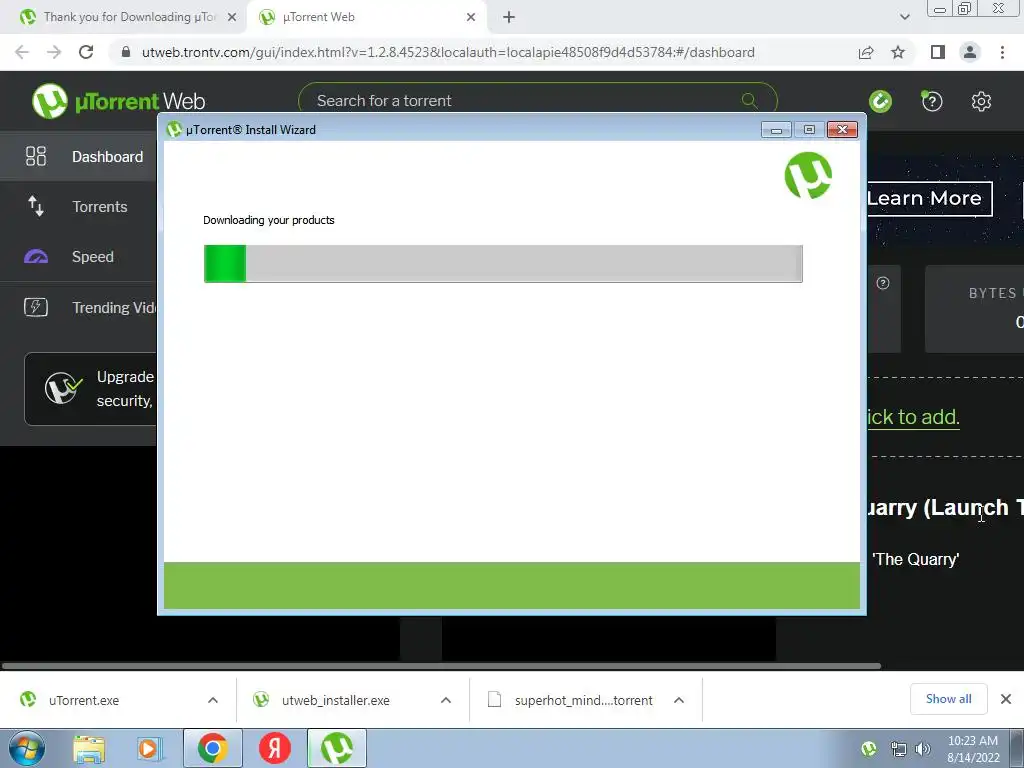Close the µTorrent Web browser tab
The image size is (1024, 768).
471,18
